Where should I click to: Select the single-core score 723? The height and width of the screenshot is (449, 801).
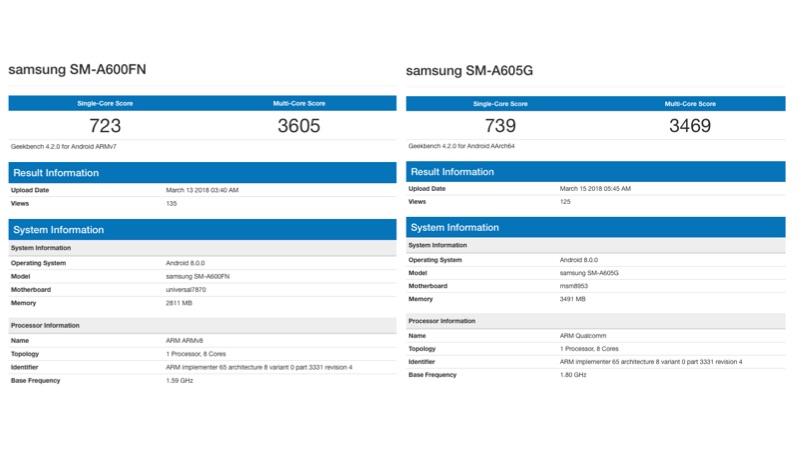coord(105,125)
